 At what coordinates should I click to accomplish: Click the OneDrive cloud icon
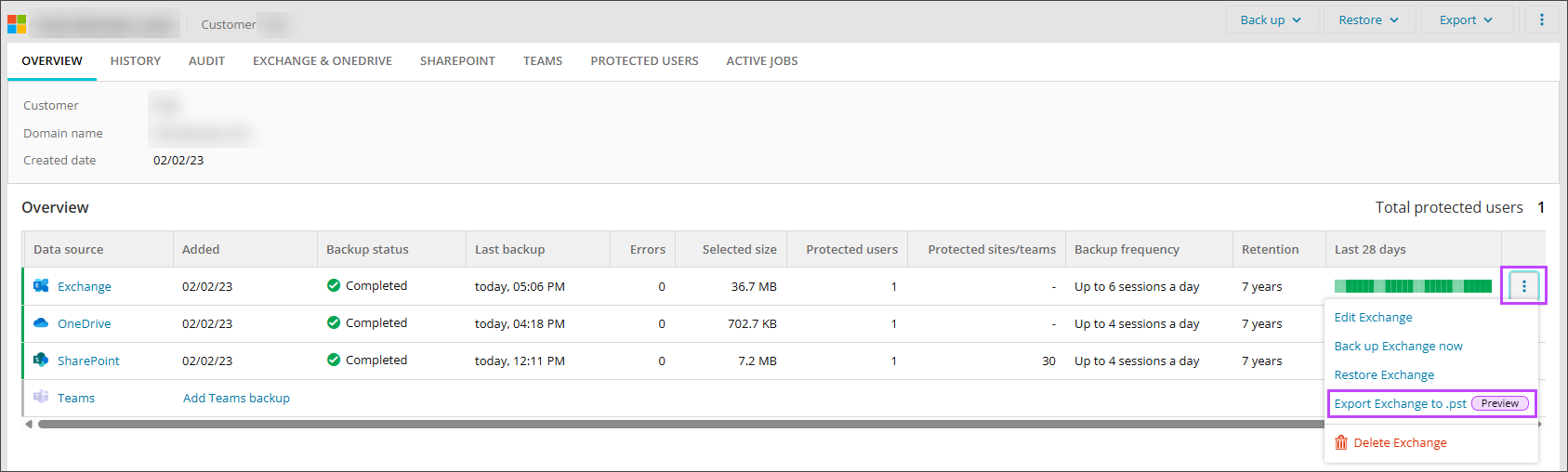[x=41, y=323]
